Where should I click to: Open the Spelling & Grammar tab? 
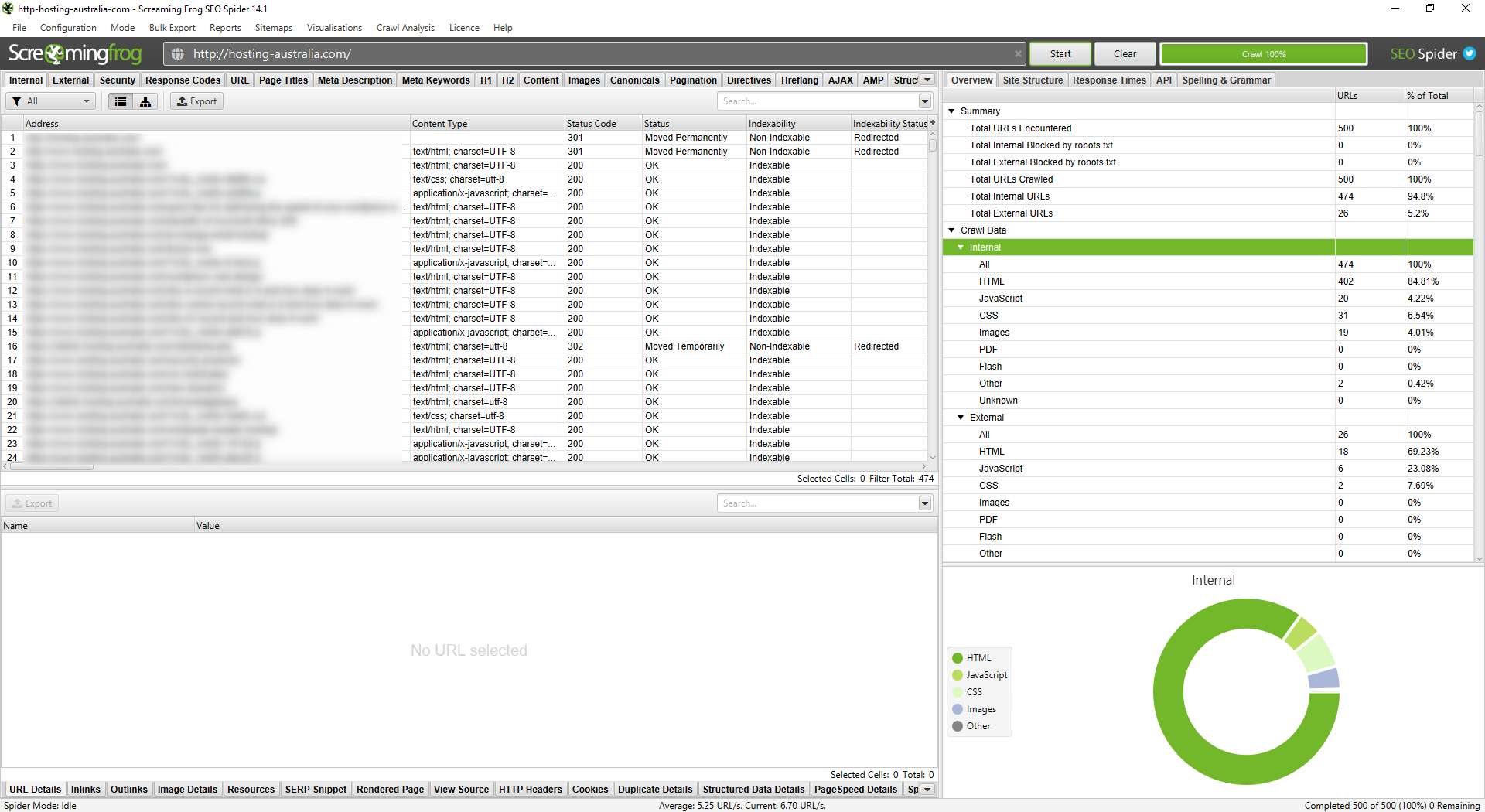click(1226, 80)
